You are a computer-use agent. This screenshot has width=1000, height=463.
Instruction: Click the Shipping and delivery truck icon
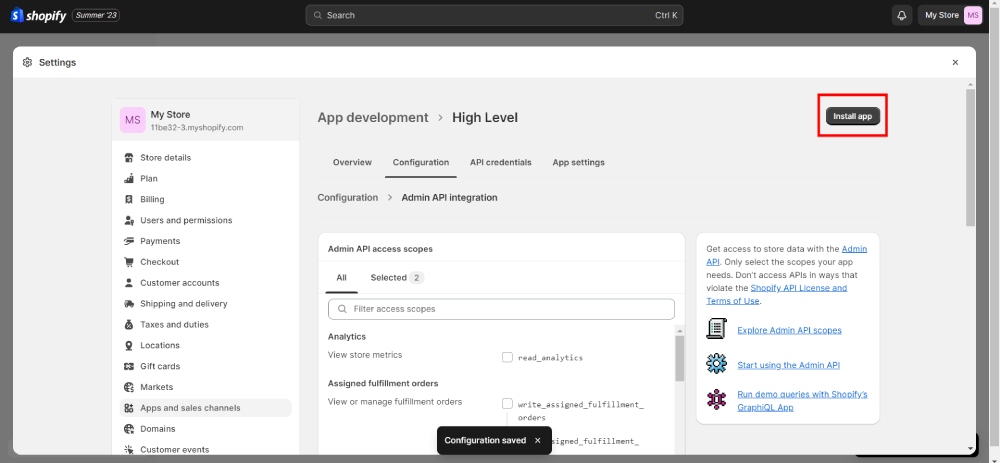tap(129, 304)
